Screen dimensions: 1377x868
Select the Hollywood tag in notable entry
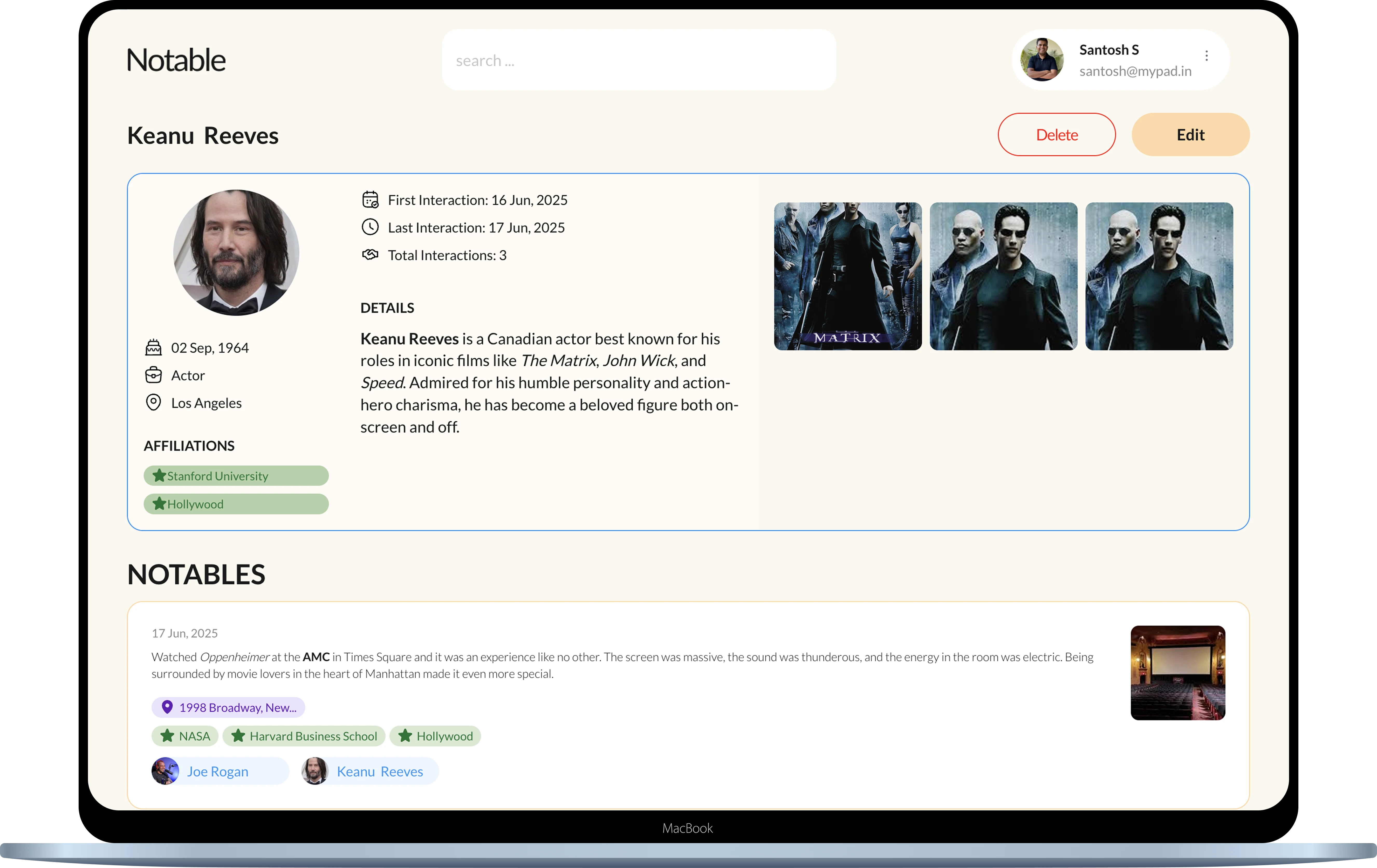coord(435,736)
